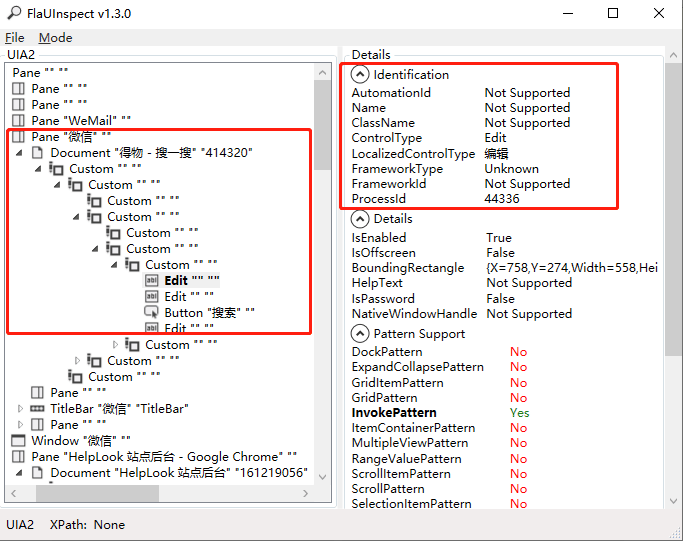Viewport: 683px width, 541px height.
Task: Collapse the 得物 - 搜一搜 document node
Action: pos(19,153)
